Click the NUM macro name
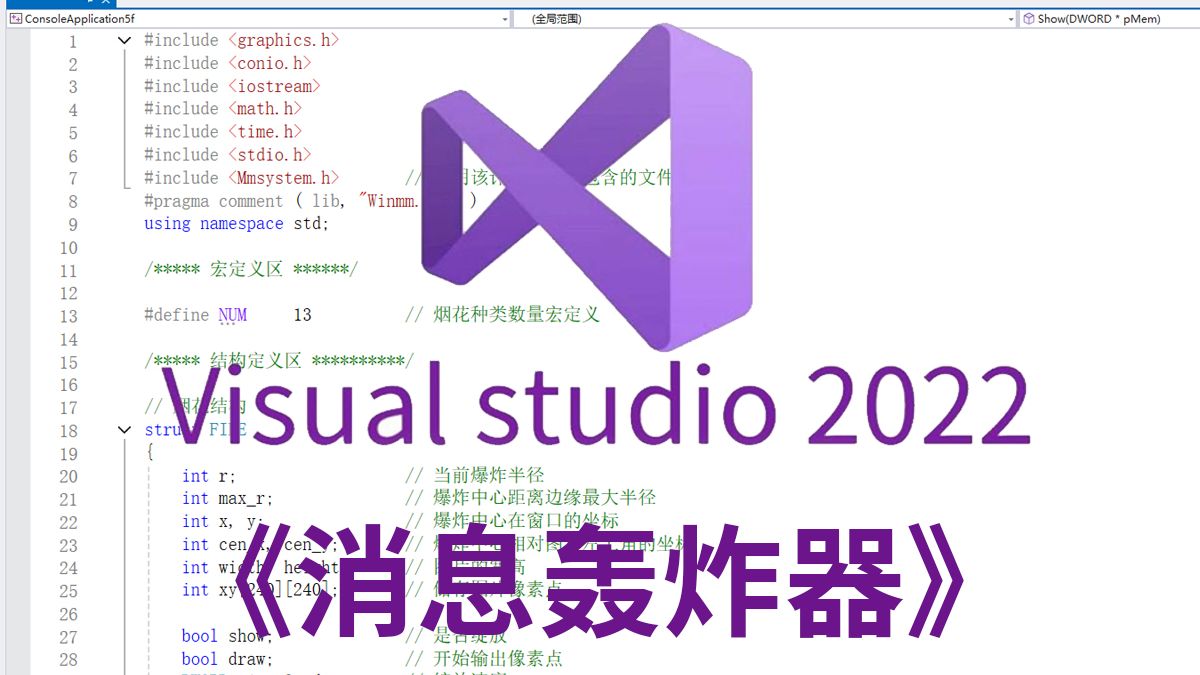 tap(232, 316)
